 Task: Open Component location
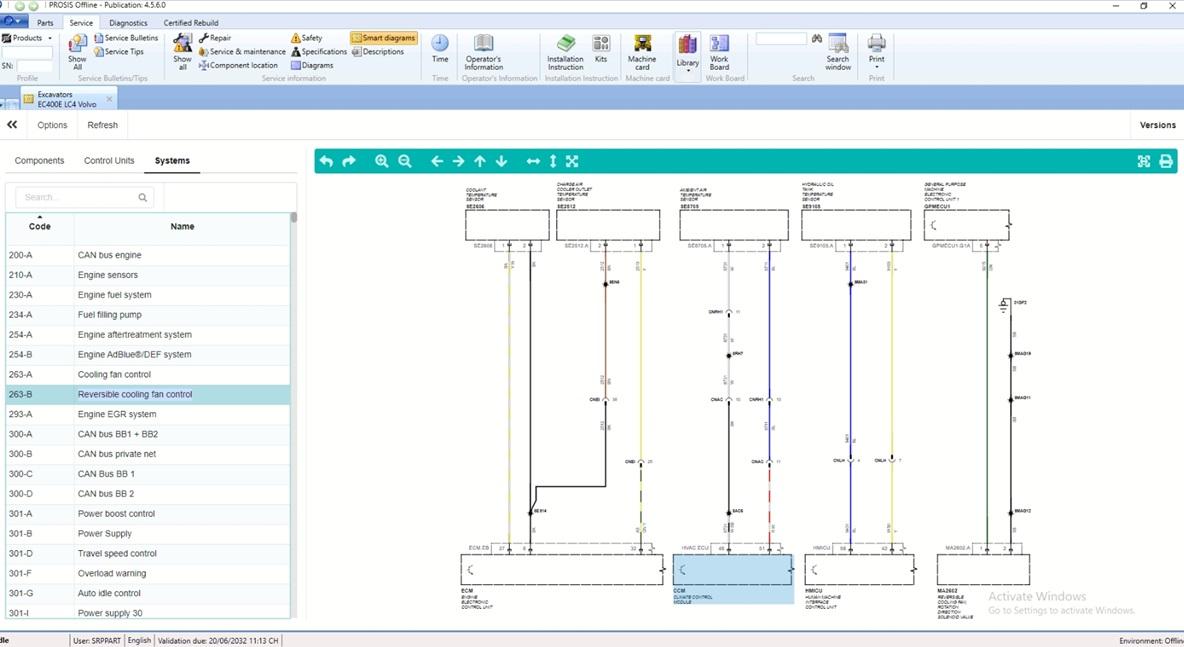[239, 65]
